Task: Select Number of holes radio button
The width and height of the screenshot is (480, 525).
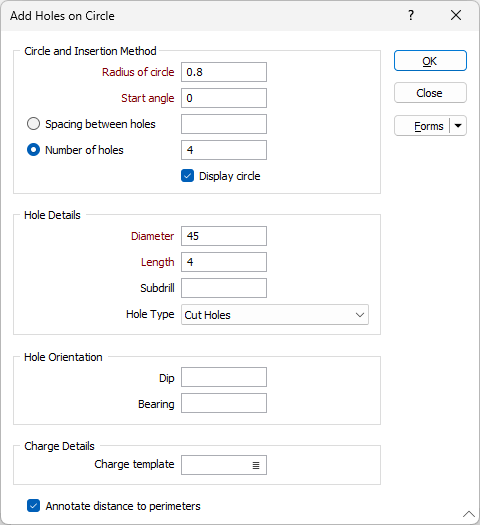Action: [33, 150]
